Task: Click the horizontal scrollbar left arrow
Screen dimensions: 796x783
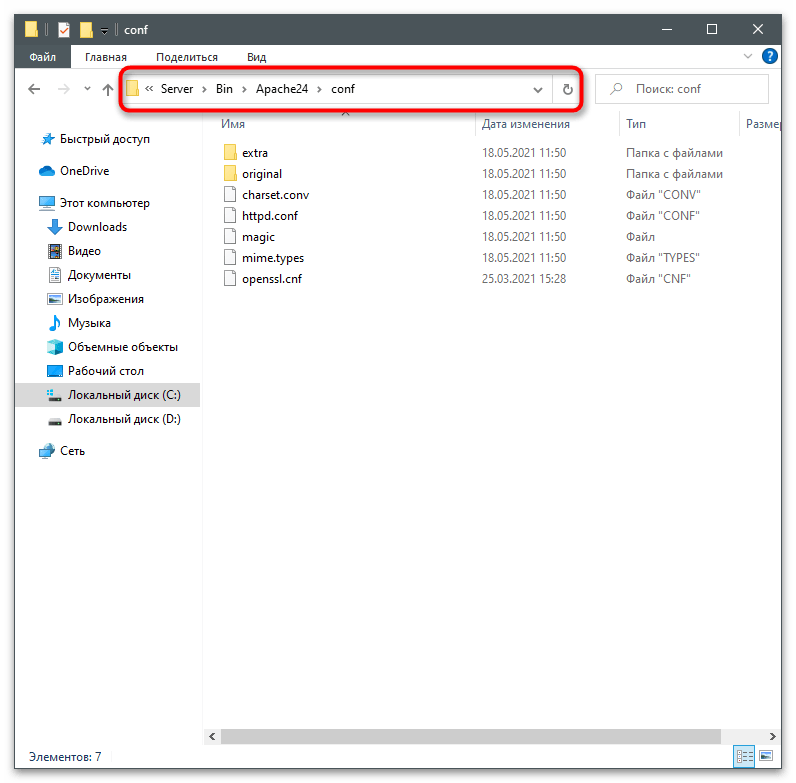Action: coord(212,736)
